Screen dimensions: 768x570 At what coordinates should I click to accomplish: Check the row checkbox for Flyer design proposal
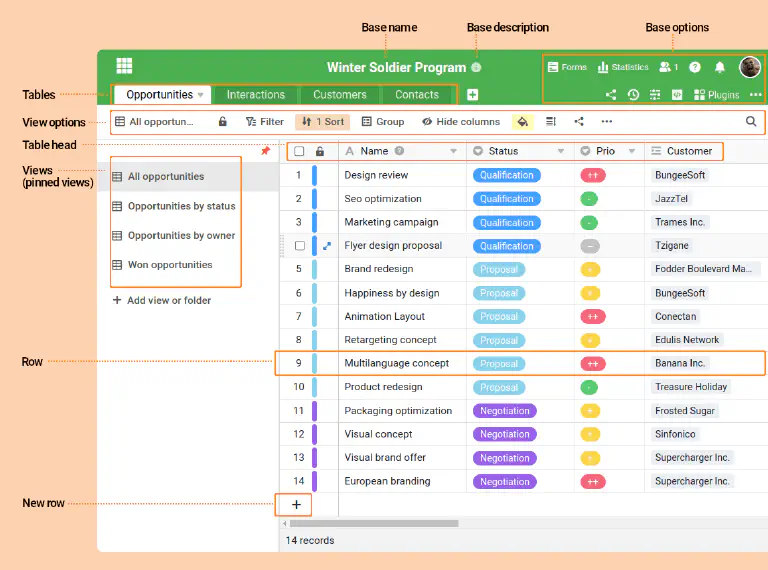[299, 246]
